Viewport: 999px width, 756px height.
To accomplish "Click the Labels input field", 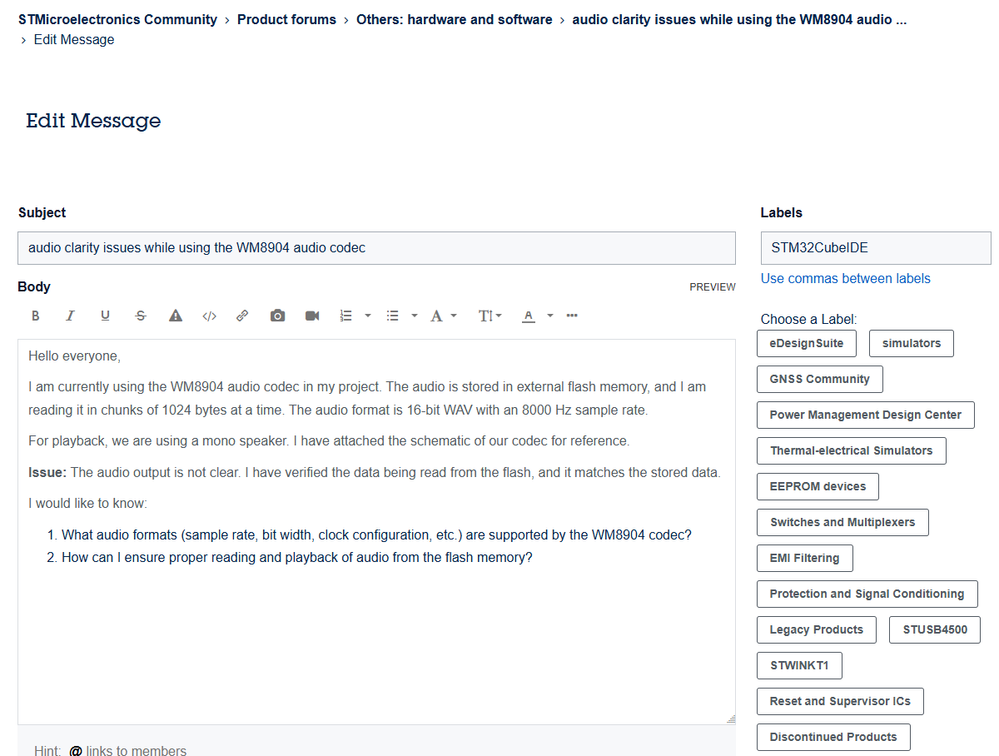I will 876,248.
